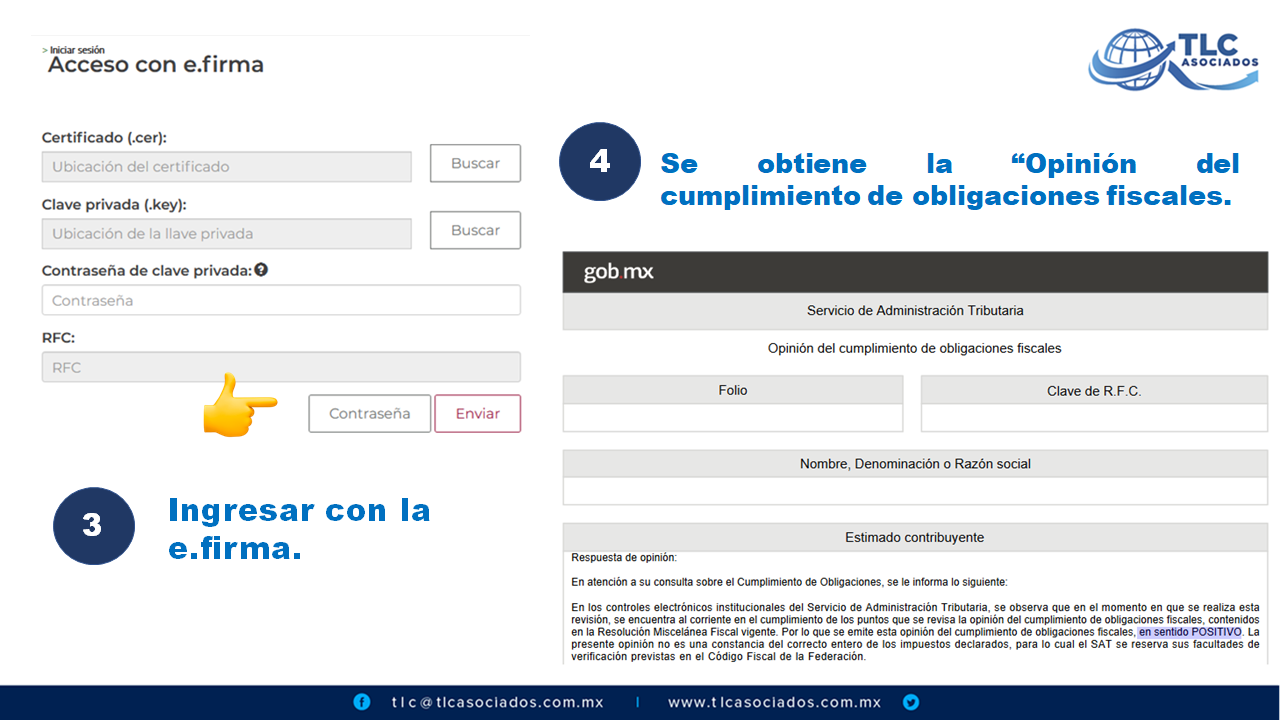Click the Estimado contribuyente header
The height and width of the screenshot is (720, 1280).
pos(915,537)
